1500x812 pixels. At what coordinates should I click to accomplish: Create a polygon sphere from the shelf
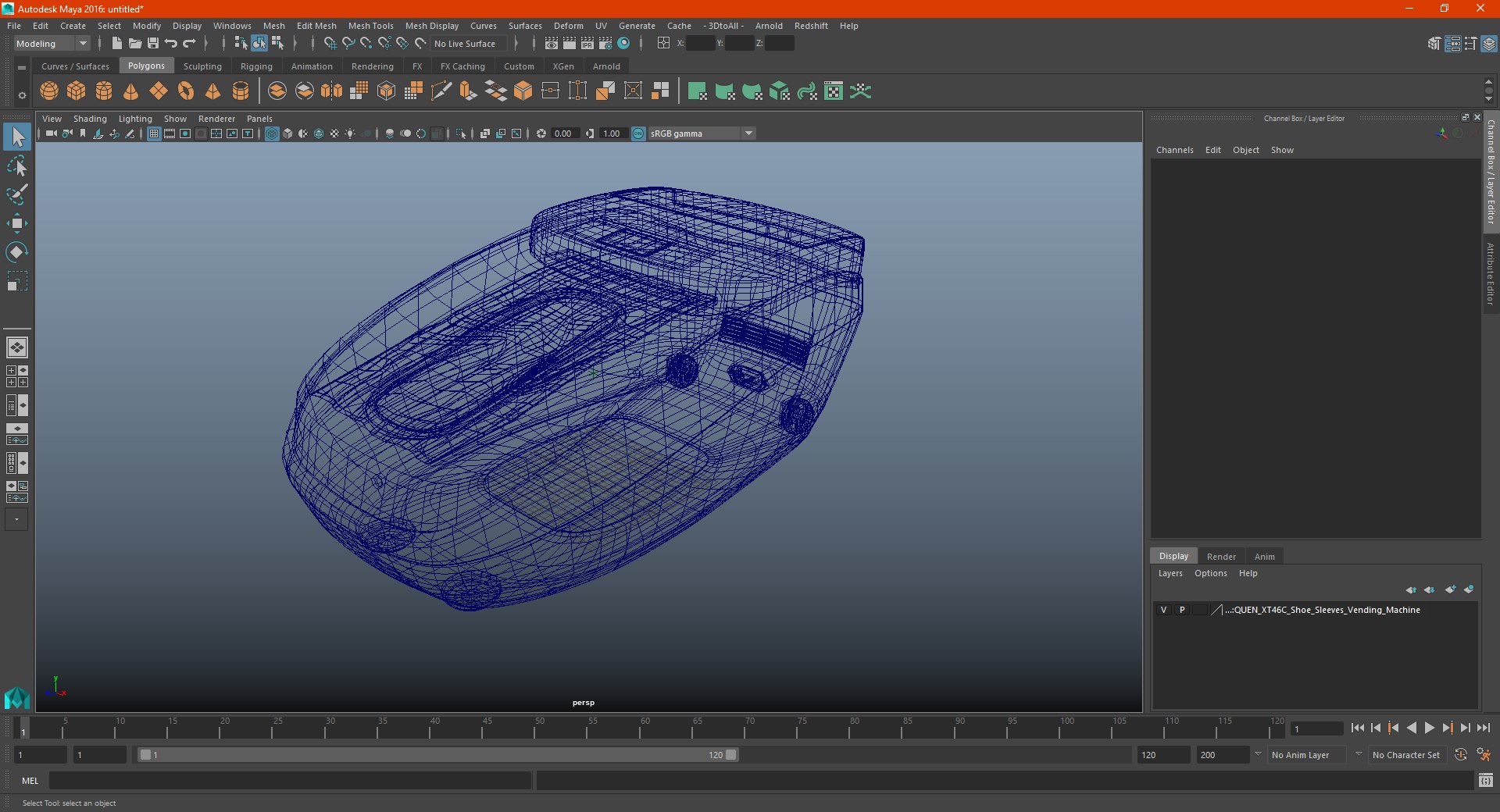coord(49,91)
